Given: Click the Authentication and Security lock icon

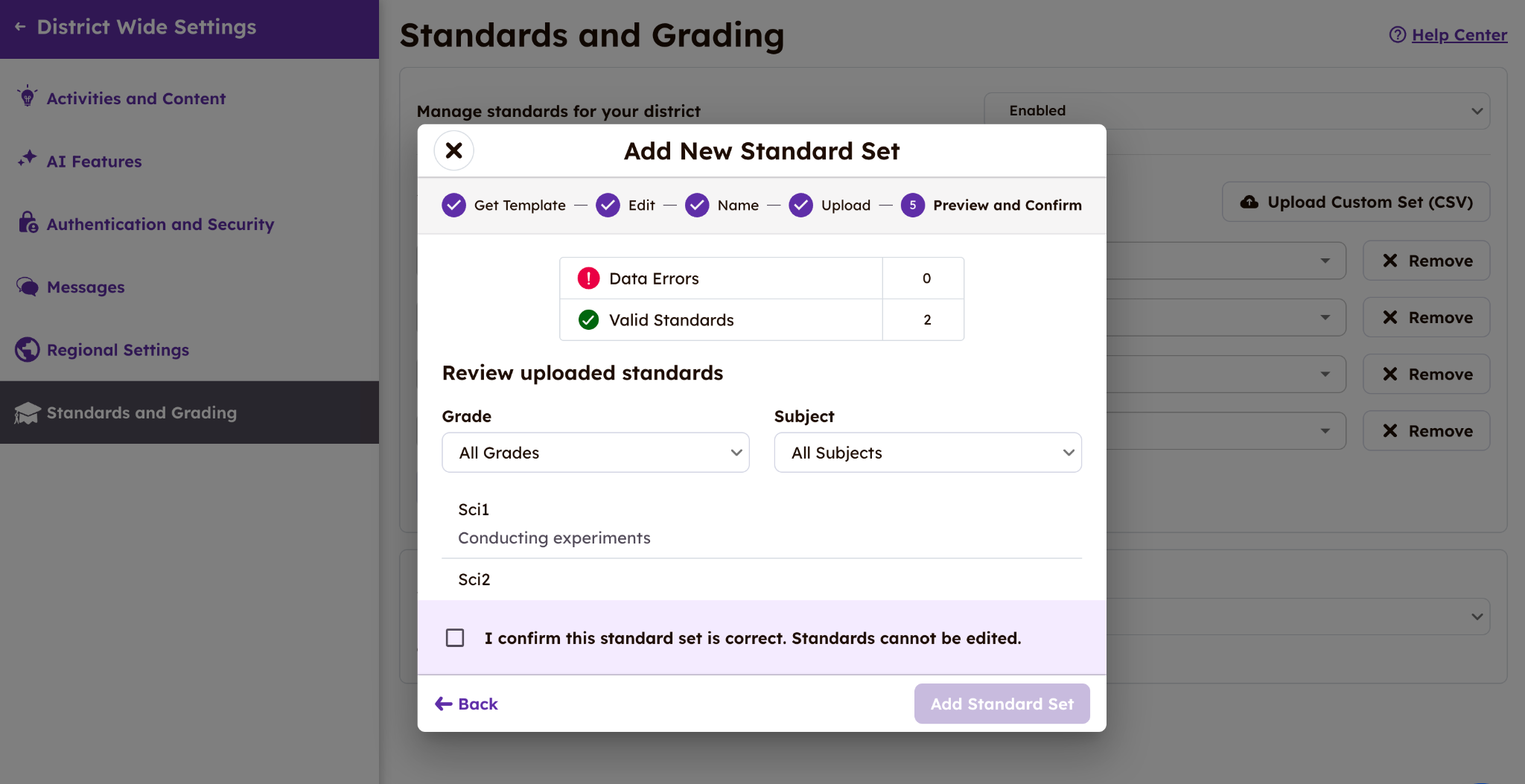Looking at the screenshot, I should pos(28,223).
